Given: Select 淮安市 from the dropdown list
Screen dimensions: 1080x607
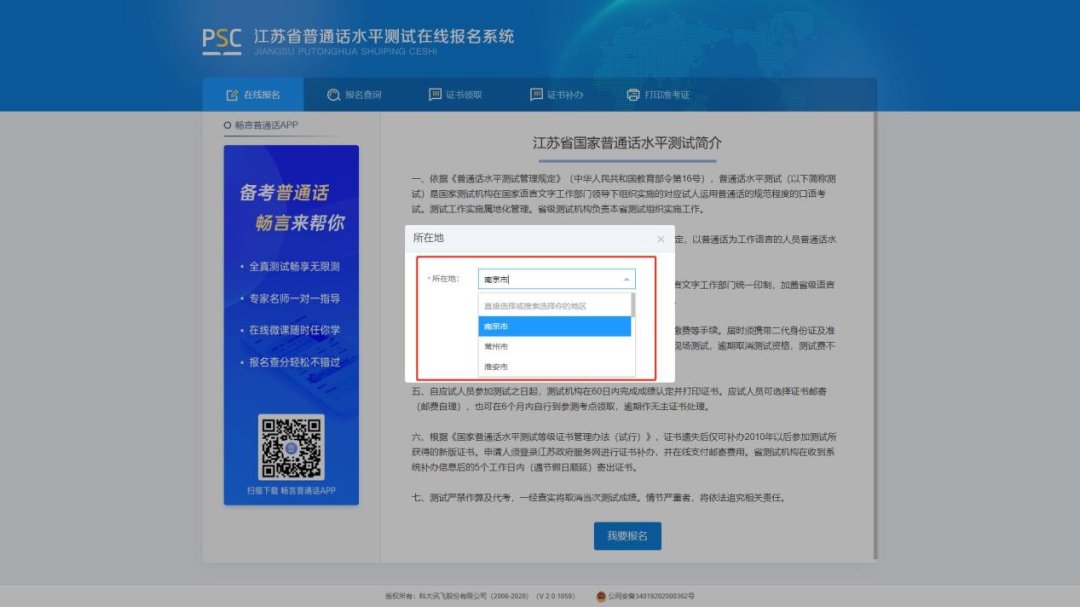Looking at the screenshot, I should [554, 367].
